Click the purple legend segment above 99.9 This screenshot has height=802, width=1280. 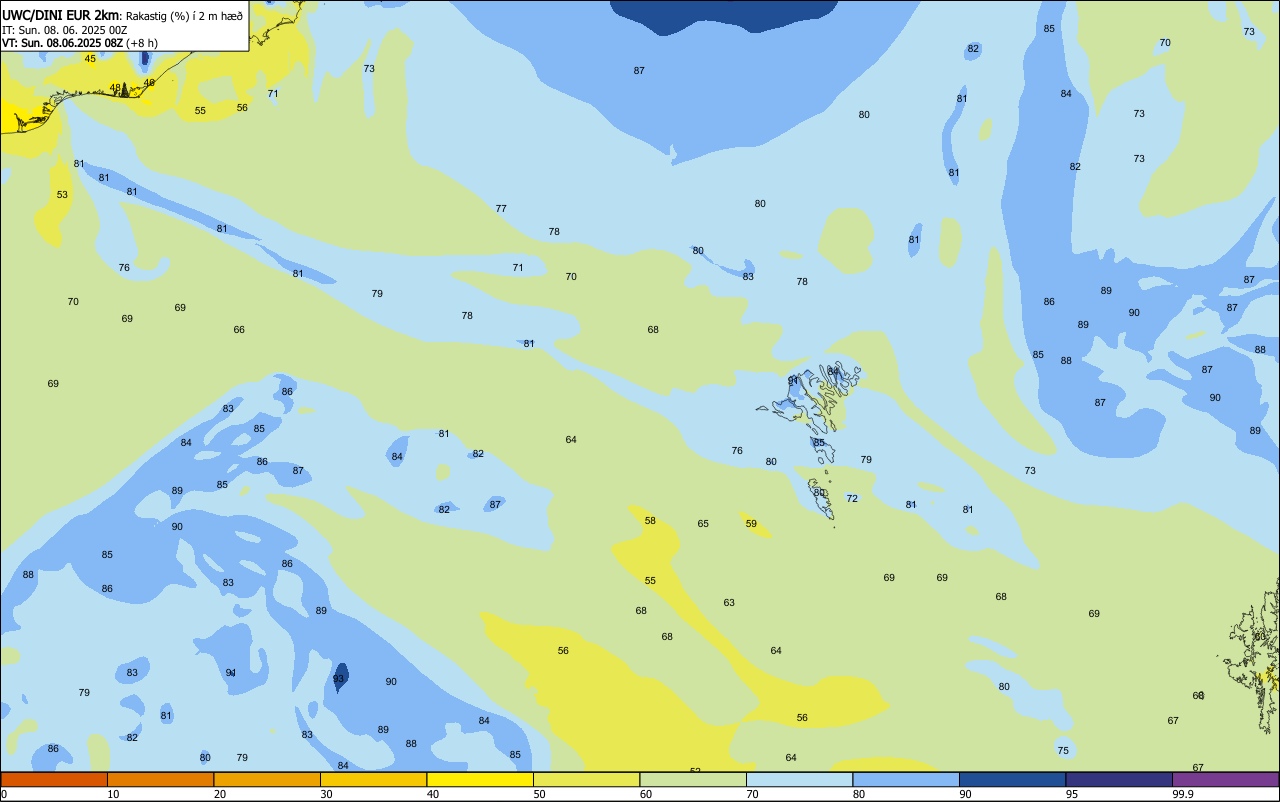[1225, 779]
